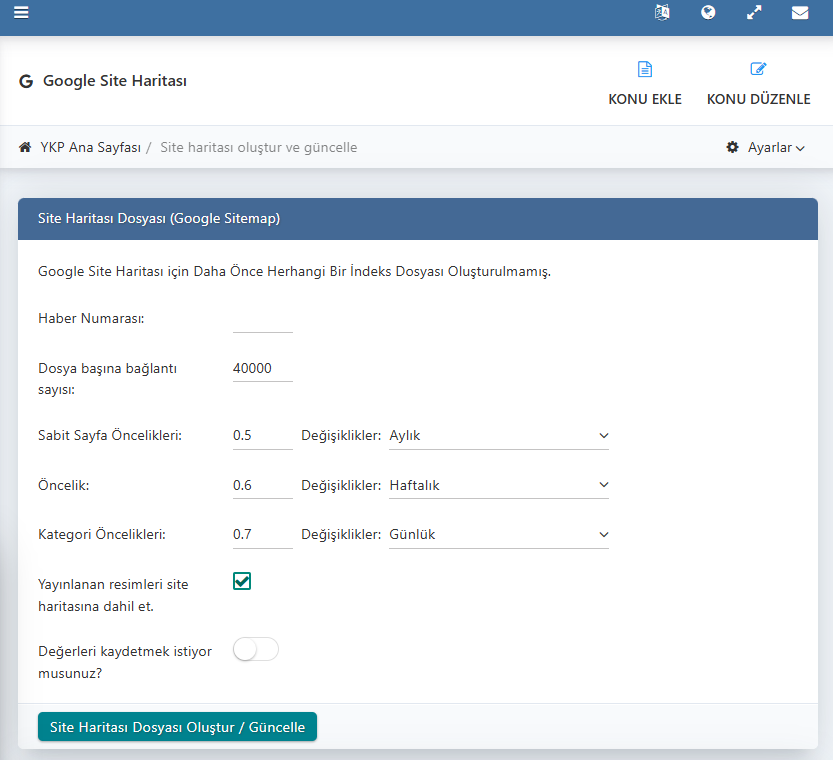Click the Kategori Öncelikleri field showing 0.7
Screen dimensions: 833x760
pos(262,534)
